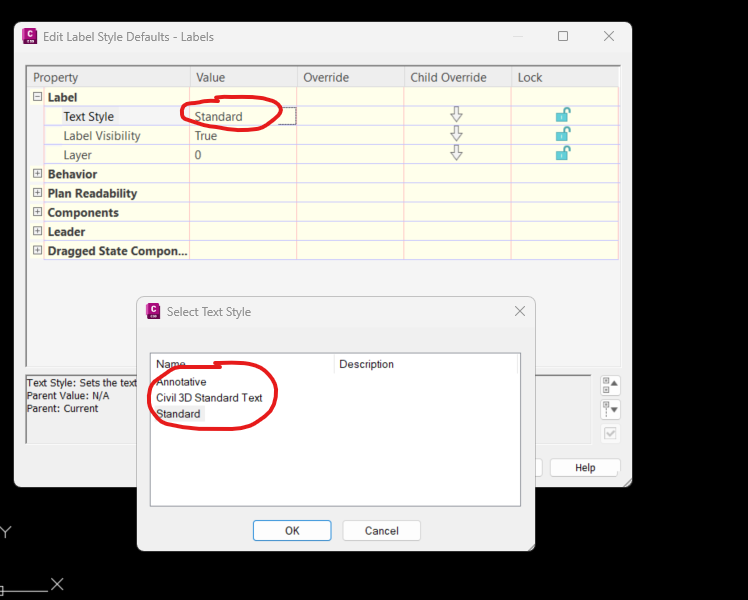Expand the Plan Readability category
The height and width of the screenshot is (600, 748).
(x=37, y=193)
